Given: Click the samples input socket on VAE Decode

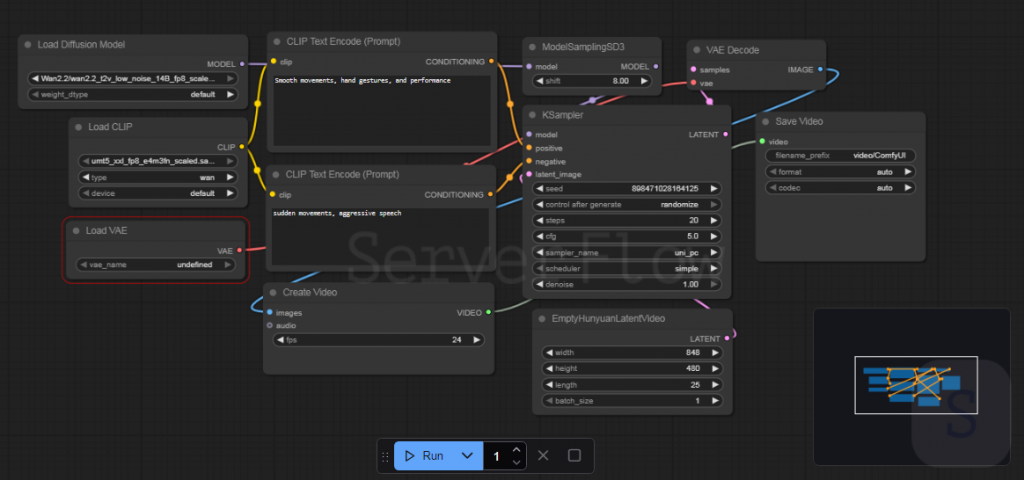Looking at the screenshot, I should coord(693,69).
